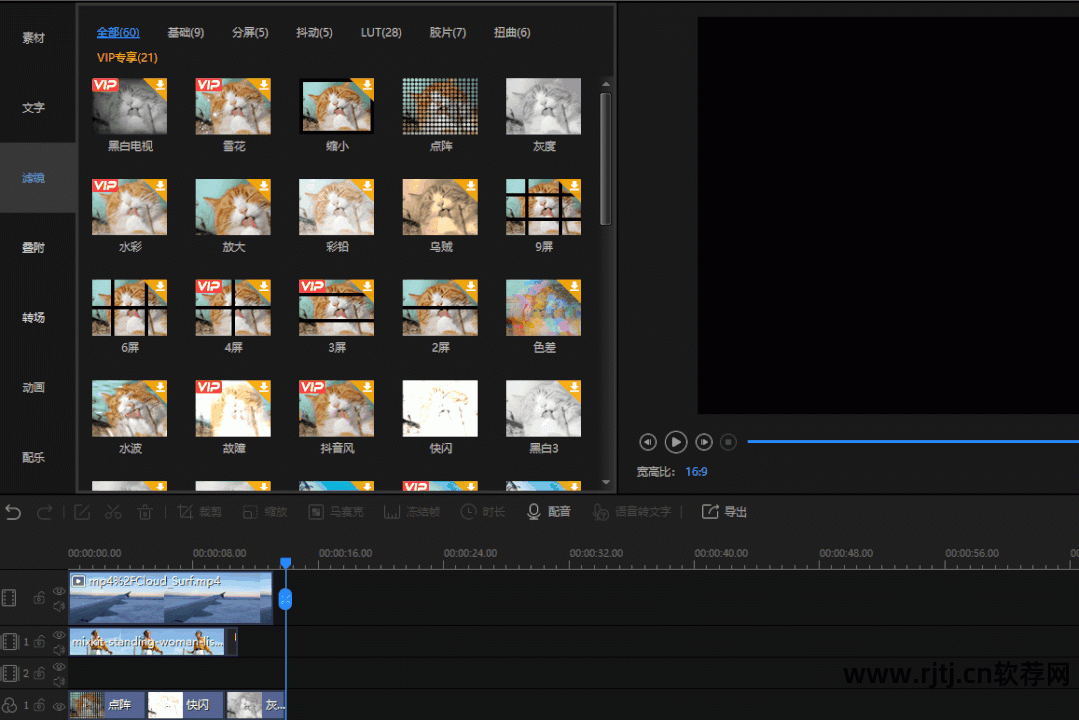Open the 16:9 aspect ratio selector

[x=696, y=471]
